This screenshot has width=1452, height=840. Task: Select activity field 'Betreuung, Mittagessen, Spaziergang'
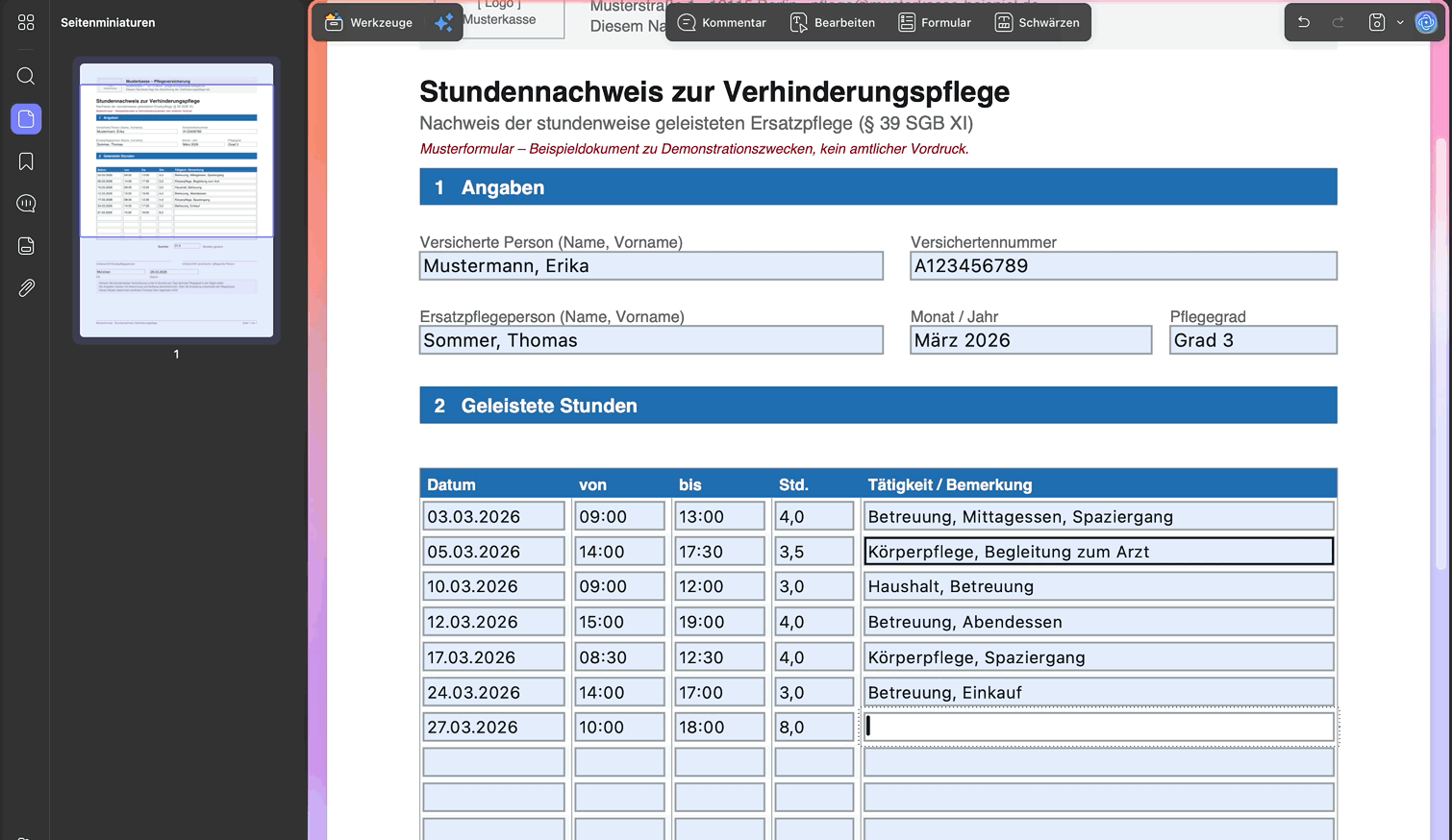(x=1098, y=516)
